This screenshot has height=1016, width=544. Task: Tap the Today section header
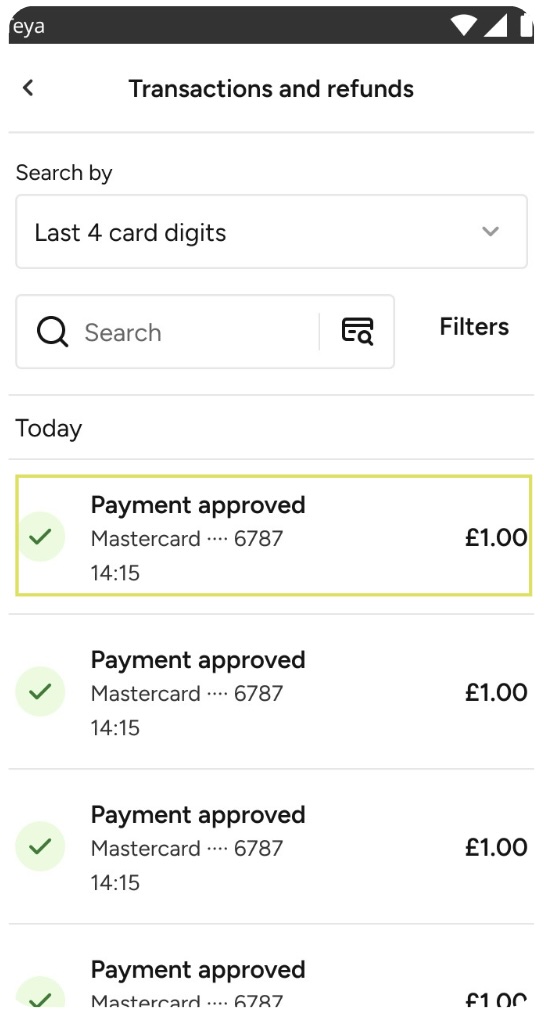49,428
